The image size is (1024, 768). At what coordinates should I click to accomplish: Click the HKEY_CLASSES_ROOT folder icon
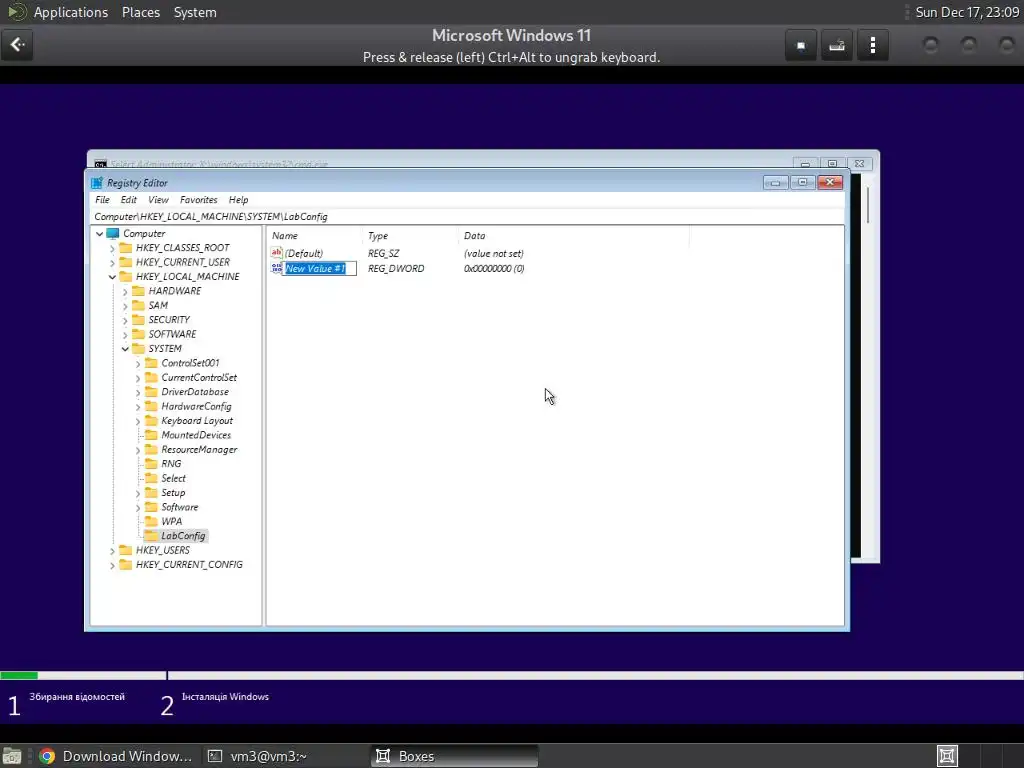[x=125, y=248]
